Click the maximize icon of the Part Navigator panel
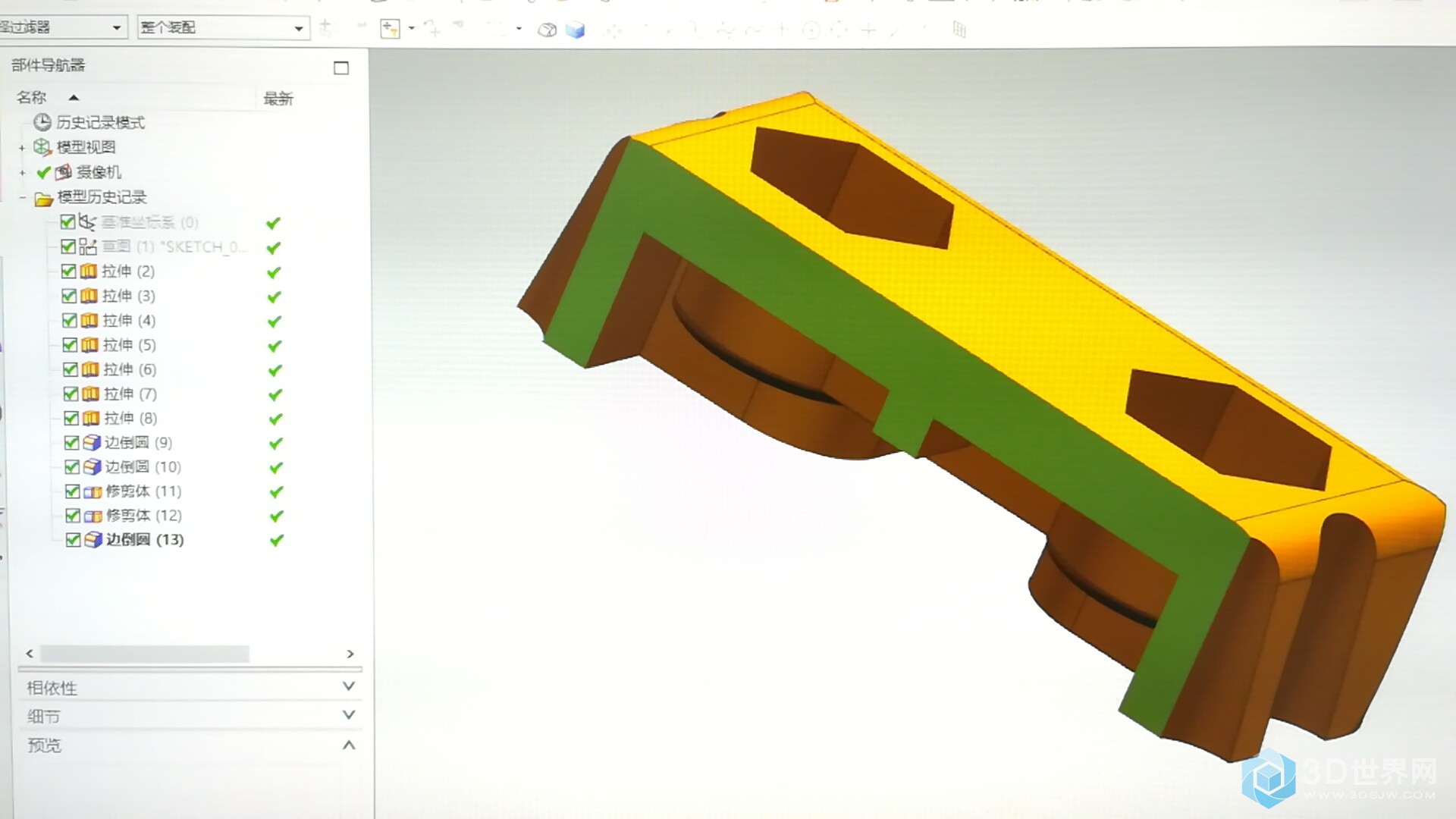The height and width of the screenshot is (819, 1456). 341,67
